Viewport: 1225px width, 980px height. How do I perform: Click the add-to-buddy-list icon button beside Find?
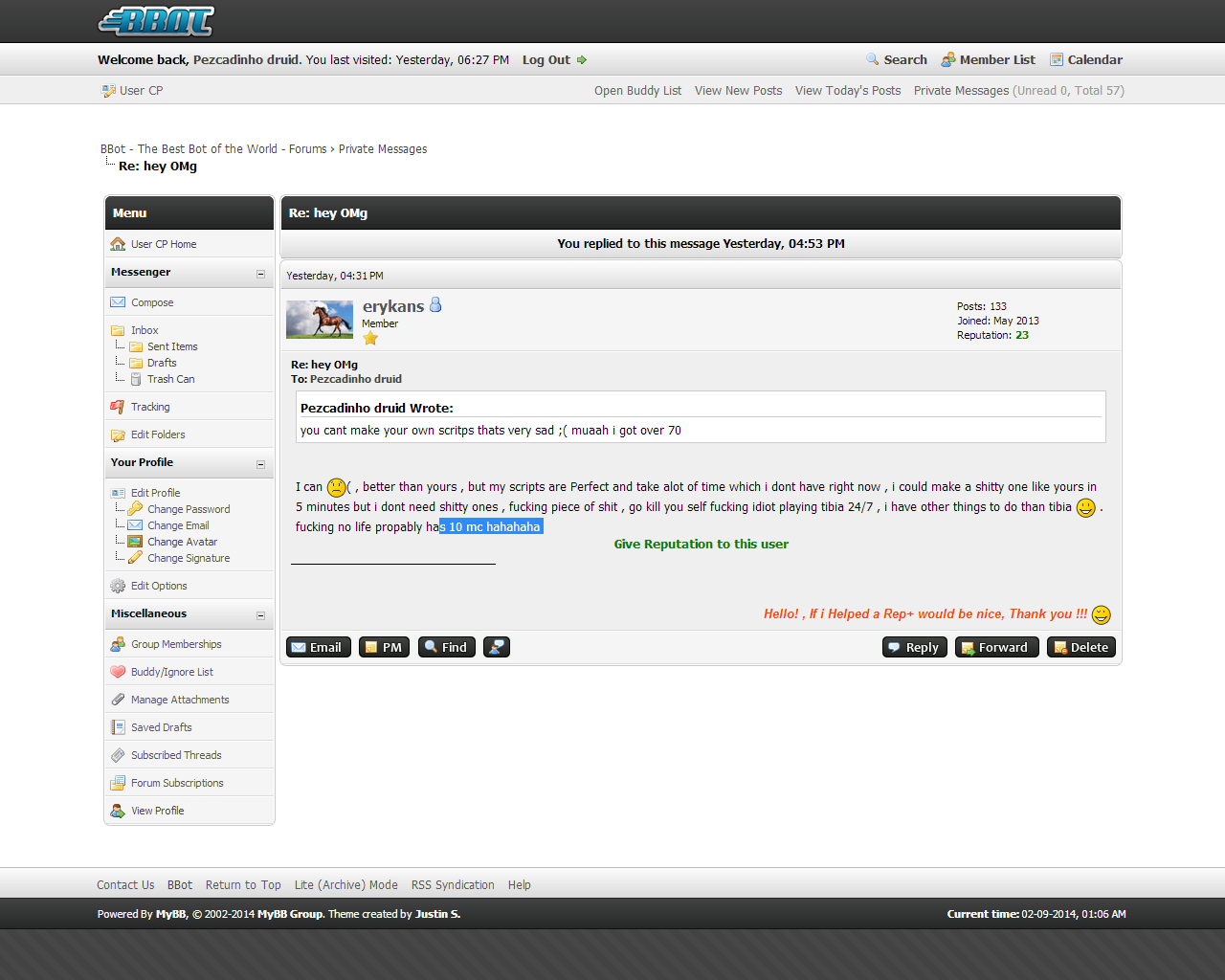(497, 647)
